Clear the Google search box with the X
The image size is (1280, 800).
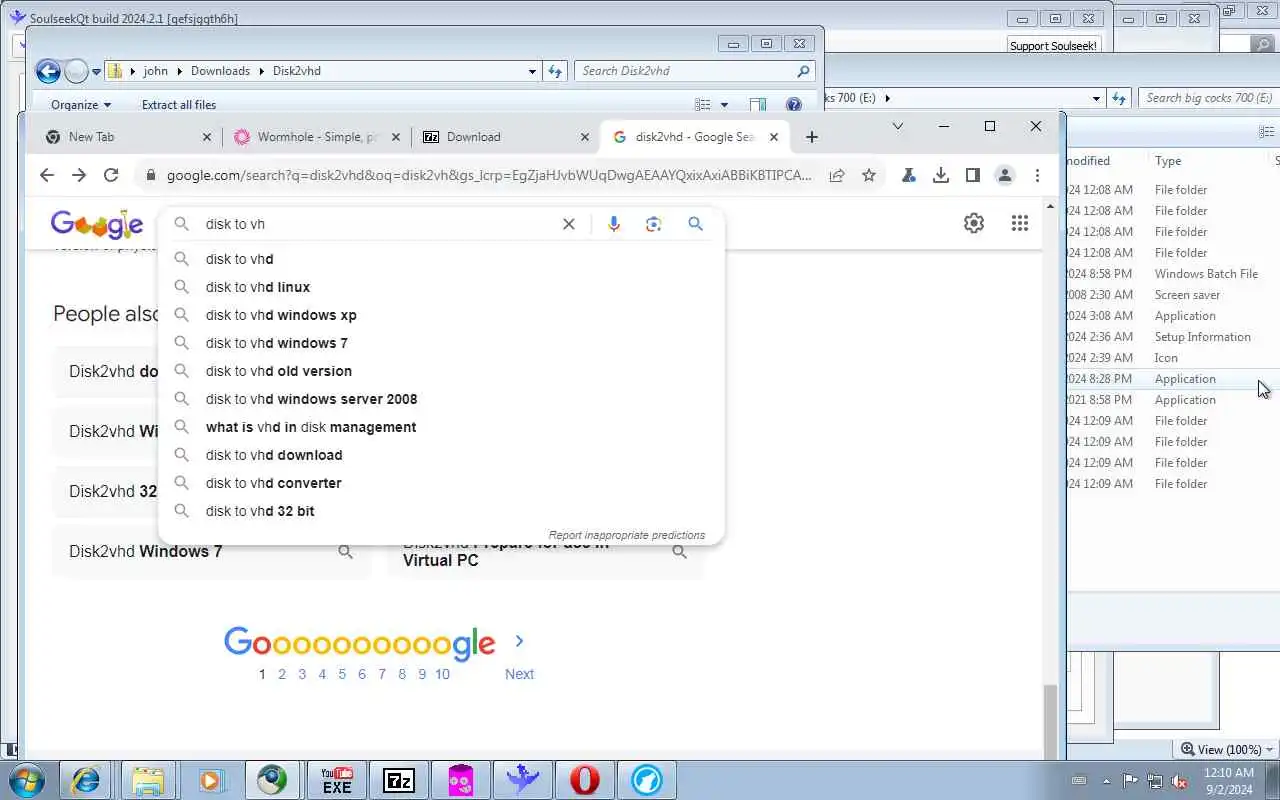[x=568, y=224]
